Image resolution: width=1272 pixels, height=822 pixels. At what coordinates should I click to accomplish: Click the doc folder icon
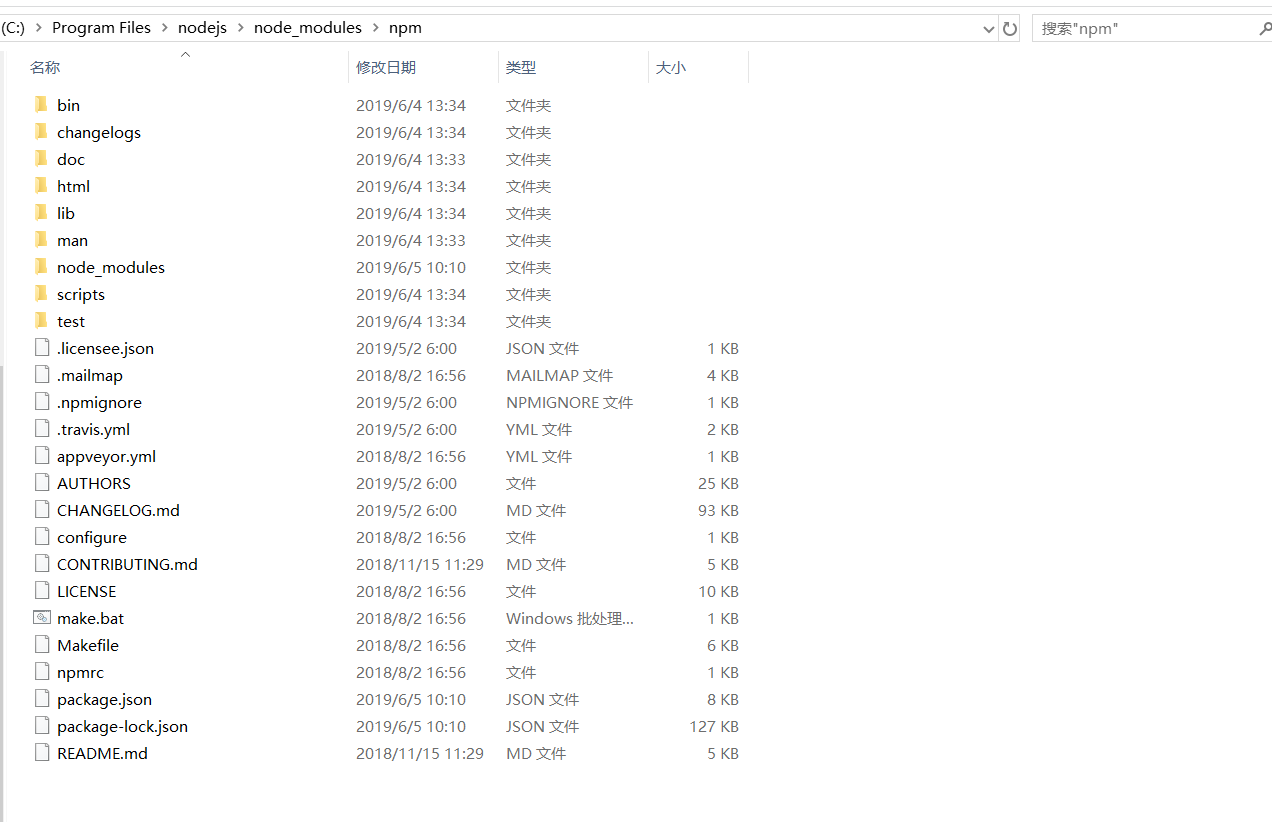pyautogui.click(x=41, y=159)
